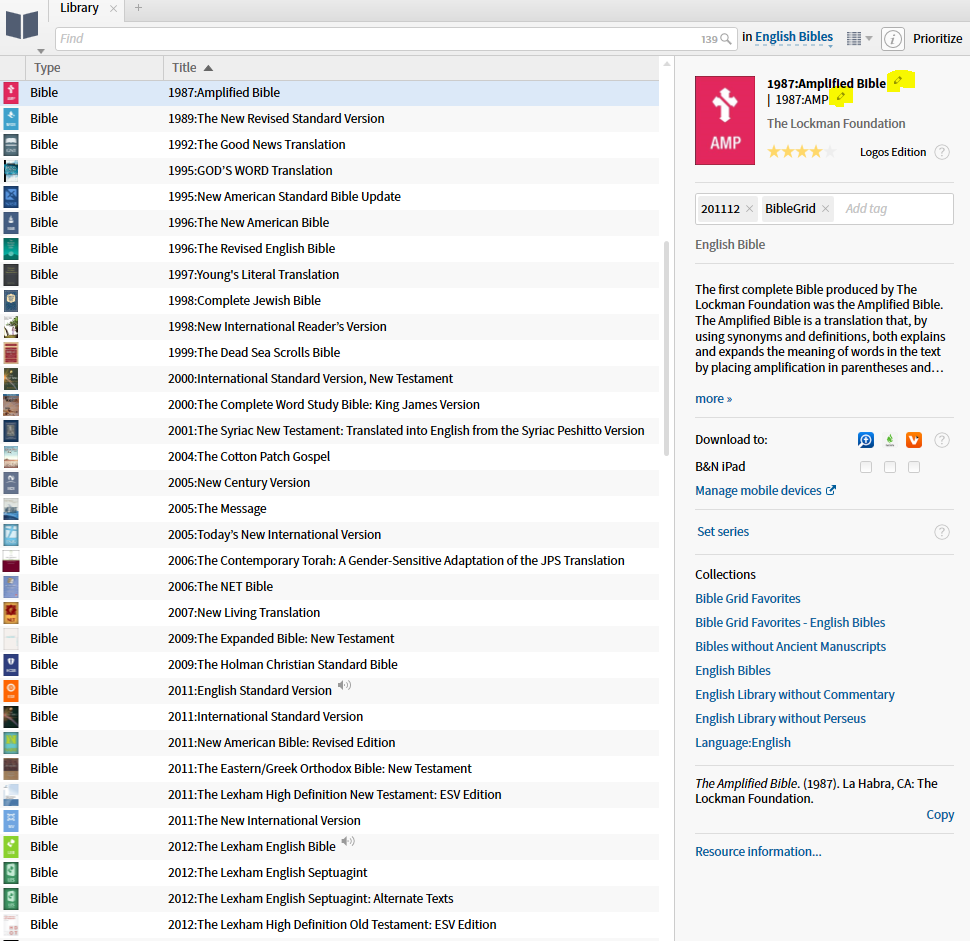Open Bible Grid Favorites - English Bibles collection
The width and height of the screenshot is (970, 941).
point(790,622)
